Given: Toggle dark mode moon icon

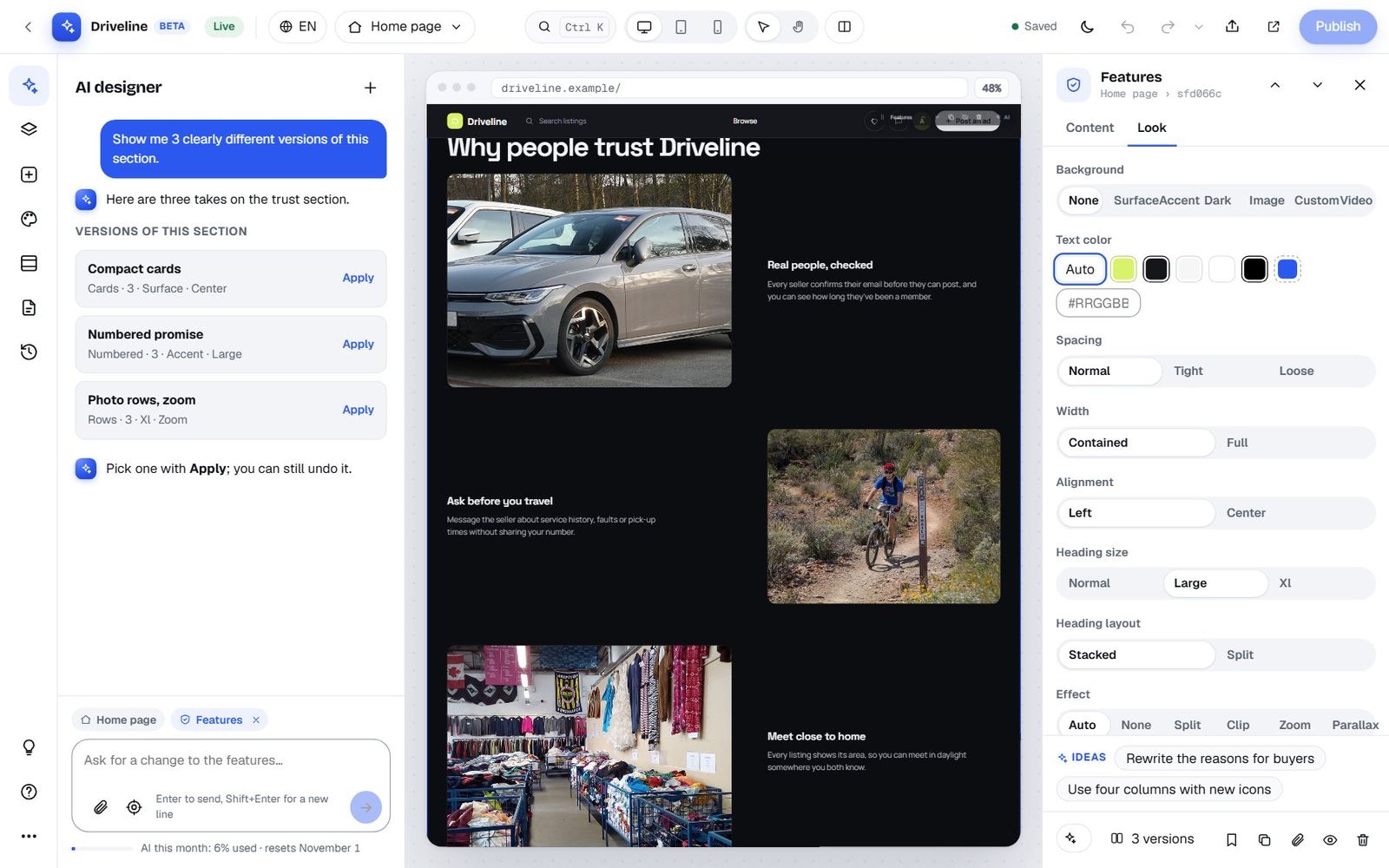Looking at the screenshot, I should pos(1087,27).
